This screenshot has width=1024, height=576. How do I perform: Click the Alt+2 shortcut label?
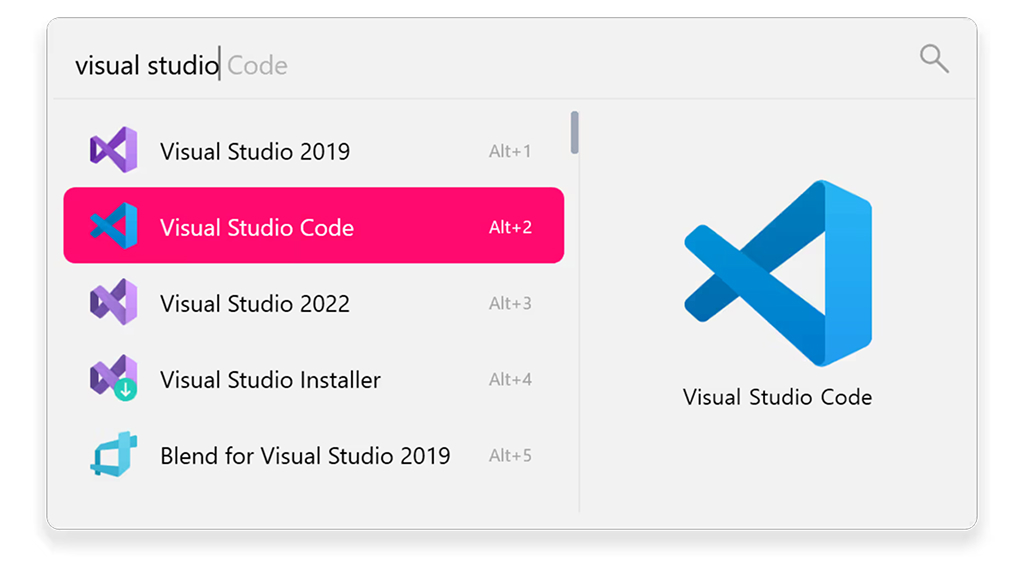pos(510,228)
